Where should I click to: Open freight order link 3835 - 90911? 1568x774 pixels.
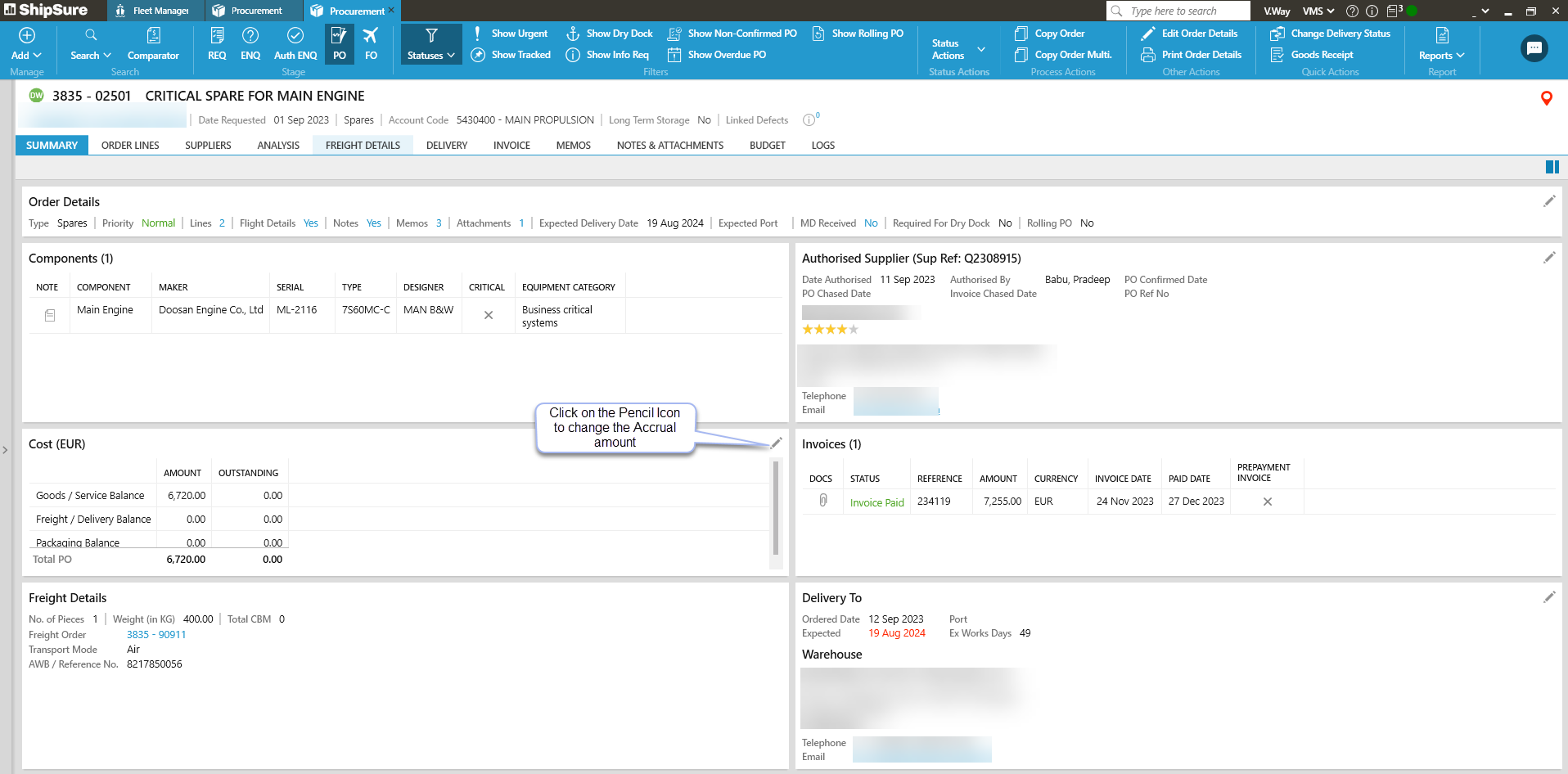click(x=156, y=635)
